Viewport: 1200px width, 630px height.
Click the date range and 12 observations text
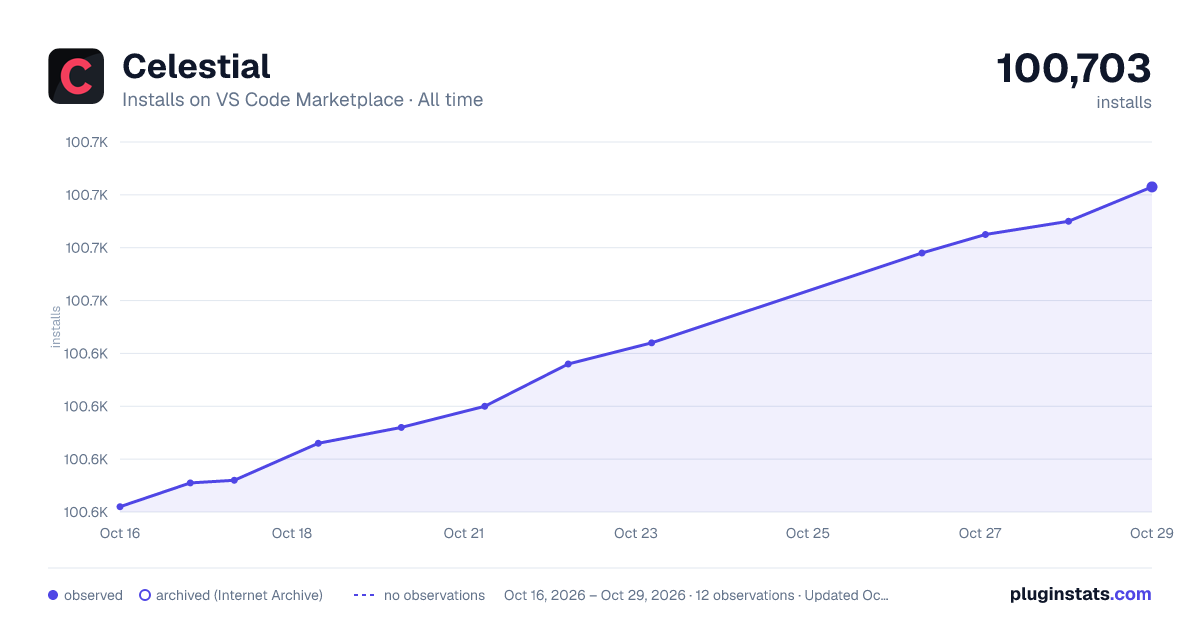pyautogui.click(x=696, y=595)
